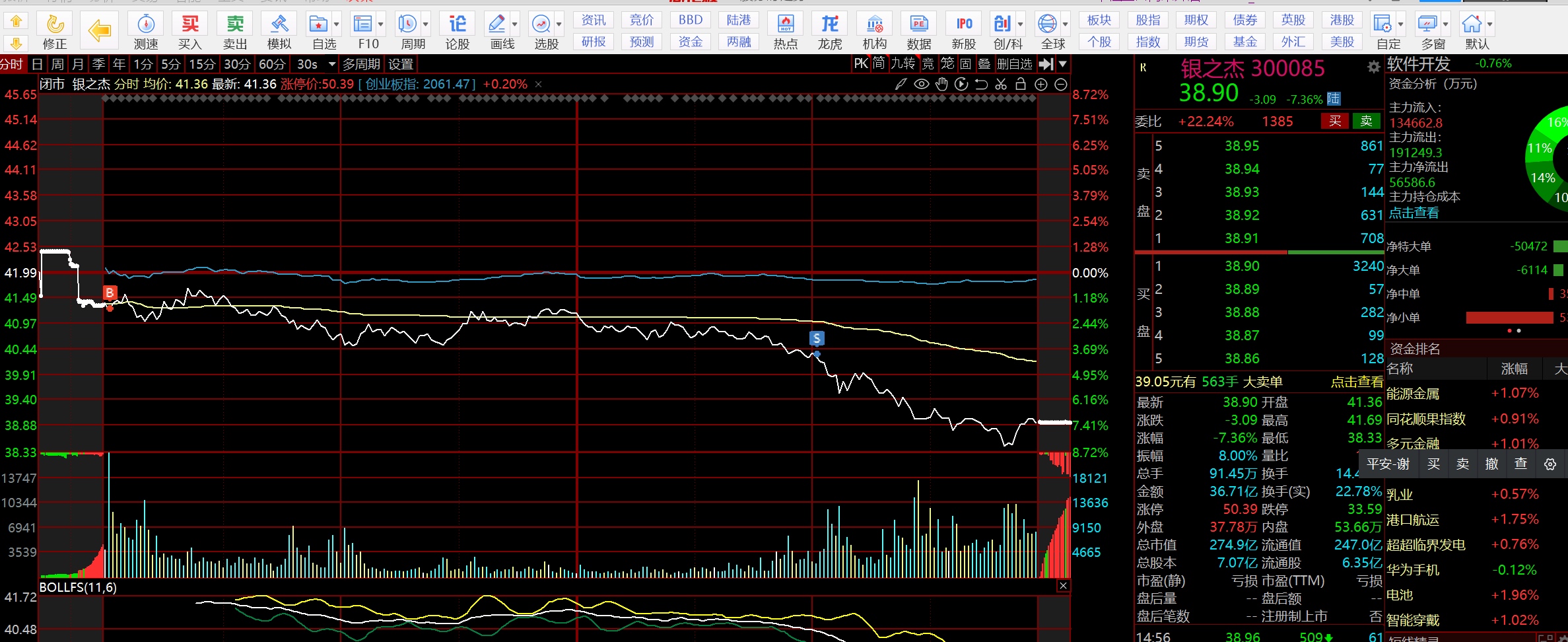Expand the F10 dropdown arrow
The height and width of the screenshot is (642, 1568).
click(381, 24)
